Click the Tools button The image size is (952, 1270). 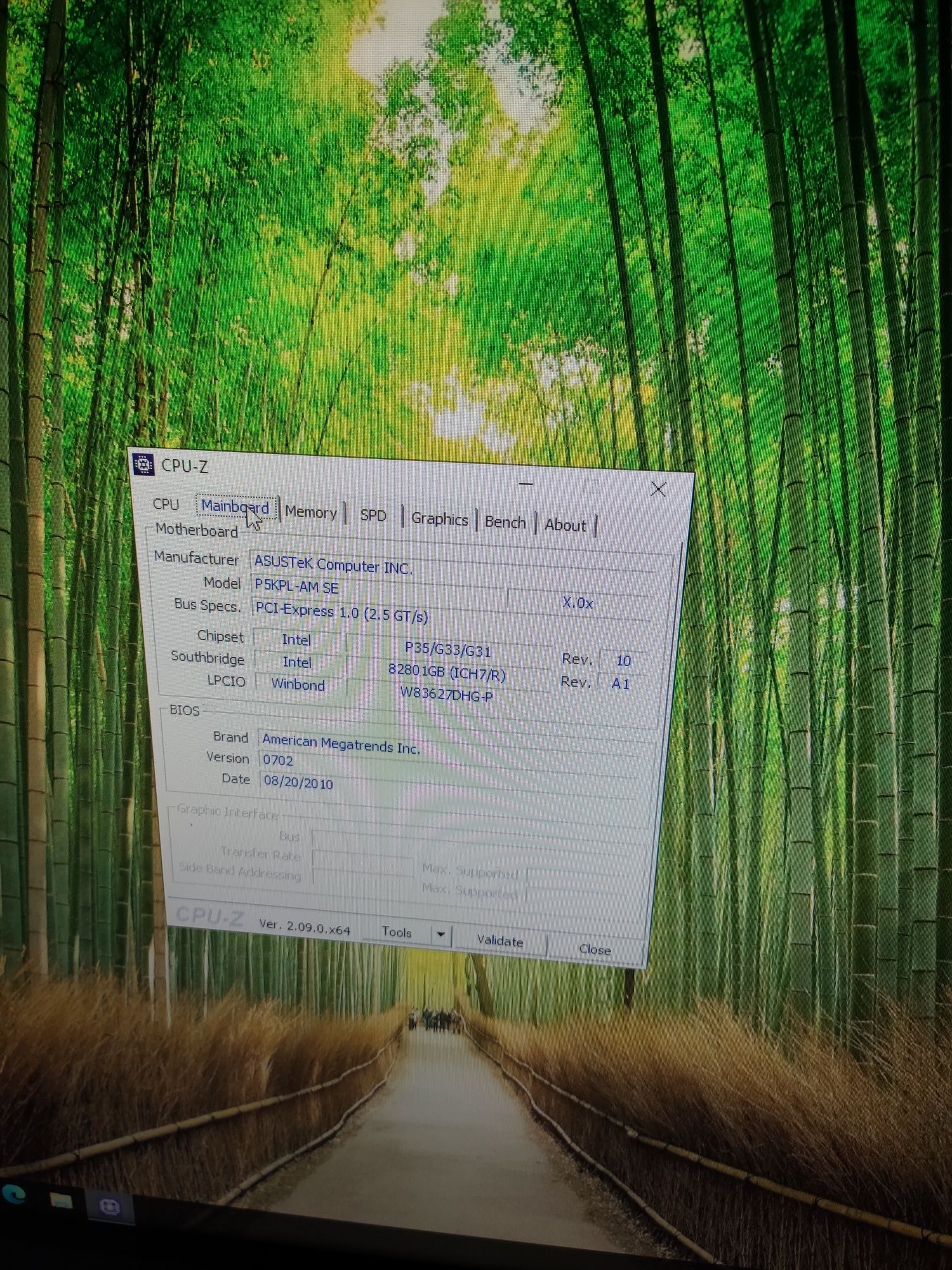(397, 932)
